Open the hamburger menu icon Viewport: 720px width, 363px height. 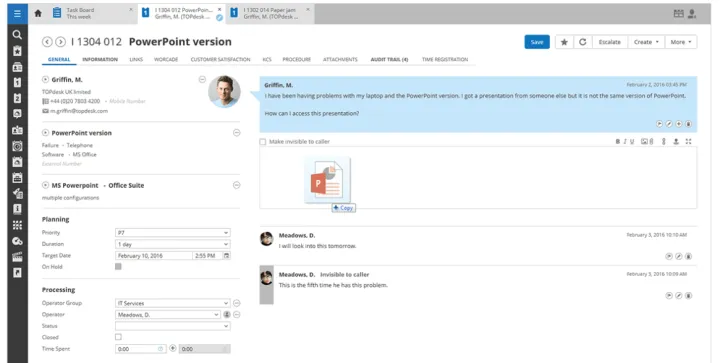pyautogui.click(x=17, y=13)
